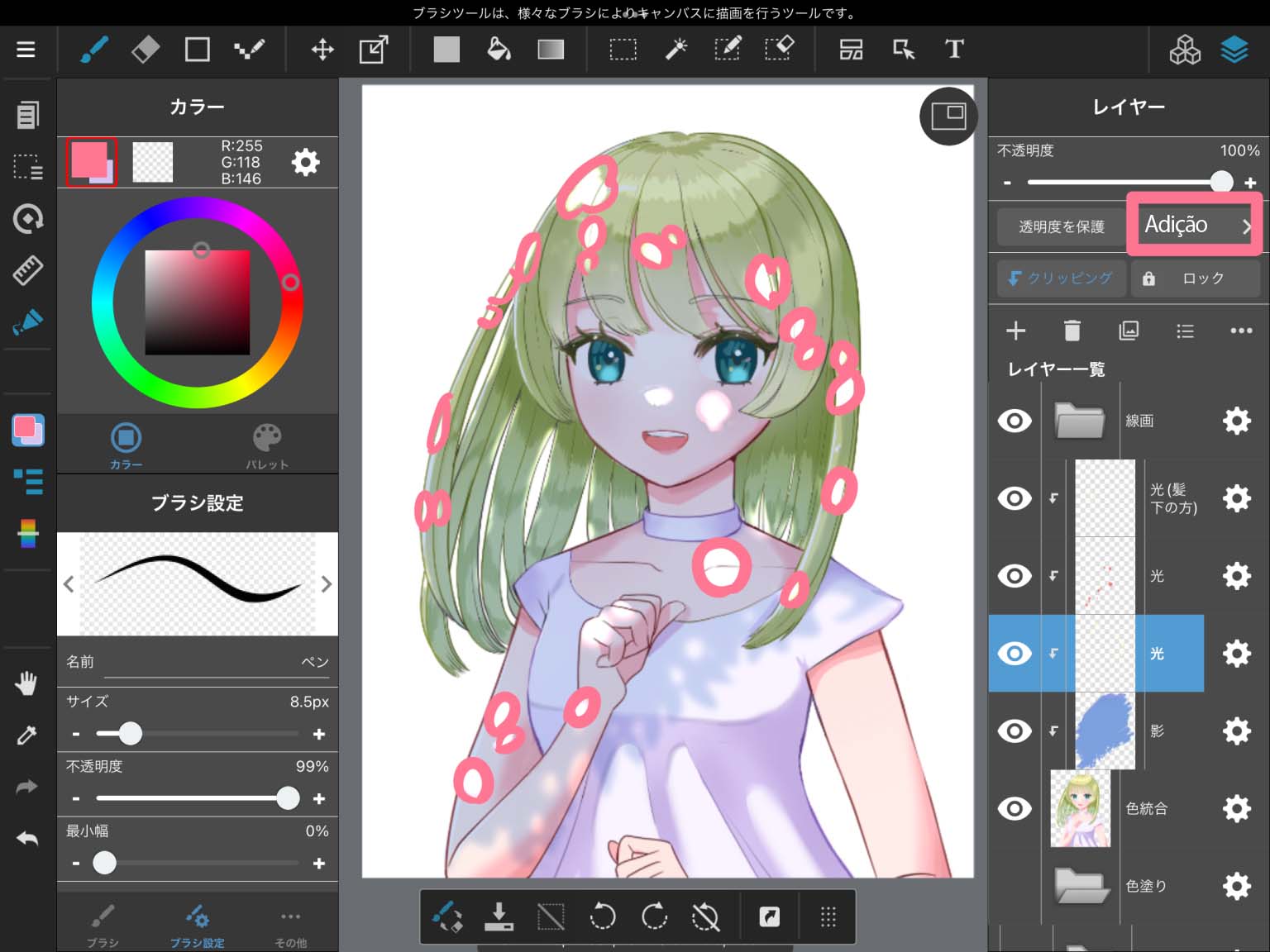Select the Panel divide tool

[852, 50]
